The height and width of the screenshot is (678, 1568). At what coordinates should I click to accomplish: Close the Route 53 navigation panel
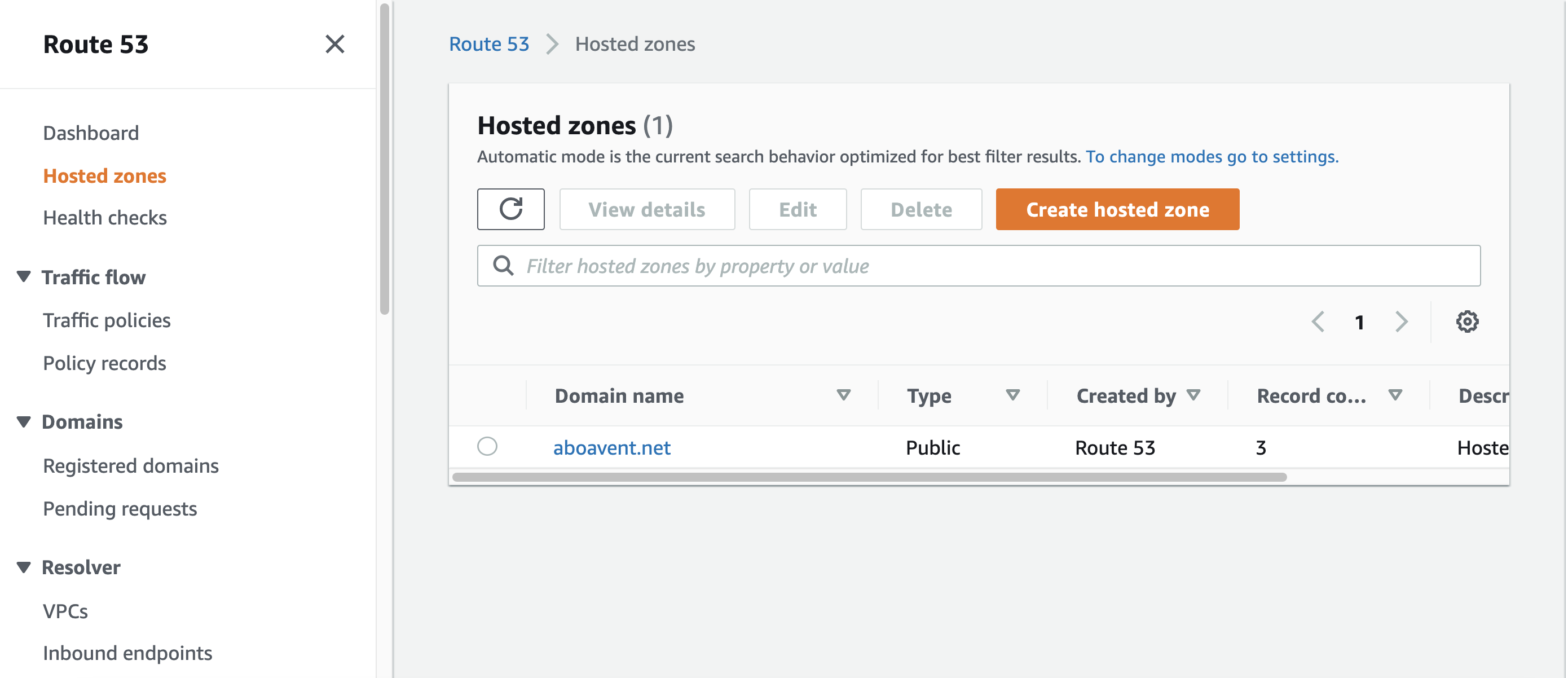click(334, 44)
